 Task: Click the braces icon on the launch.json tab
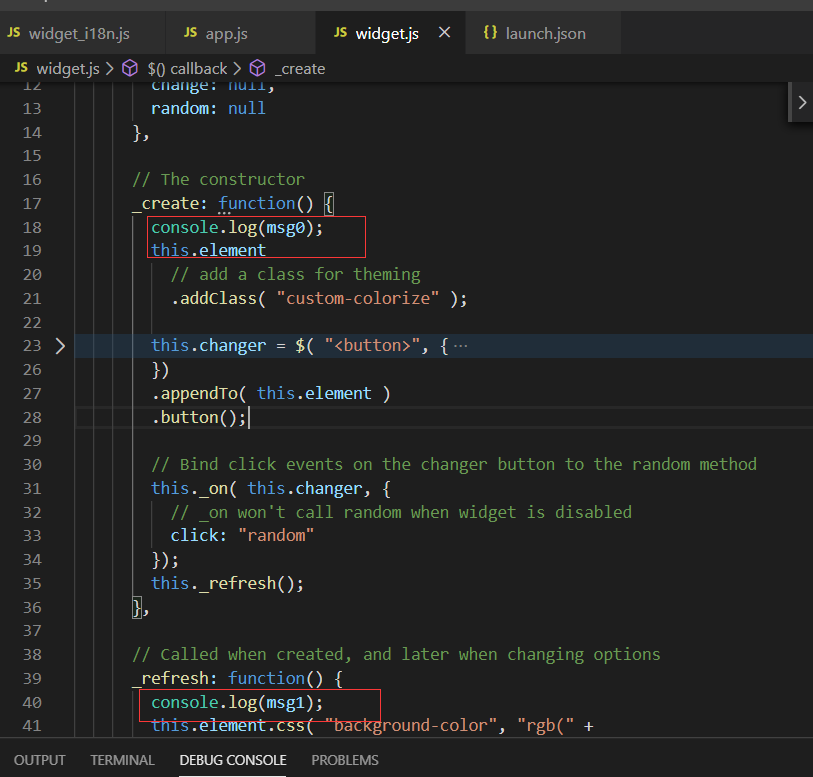[490, 33]
